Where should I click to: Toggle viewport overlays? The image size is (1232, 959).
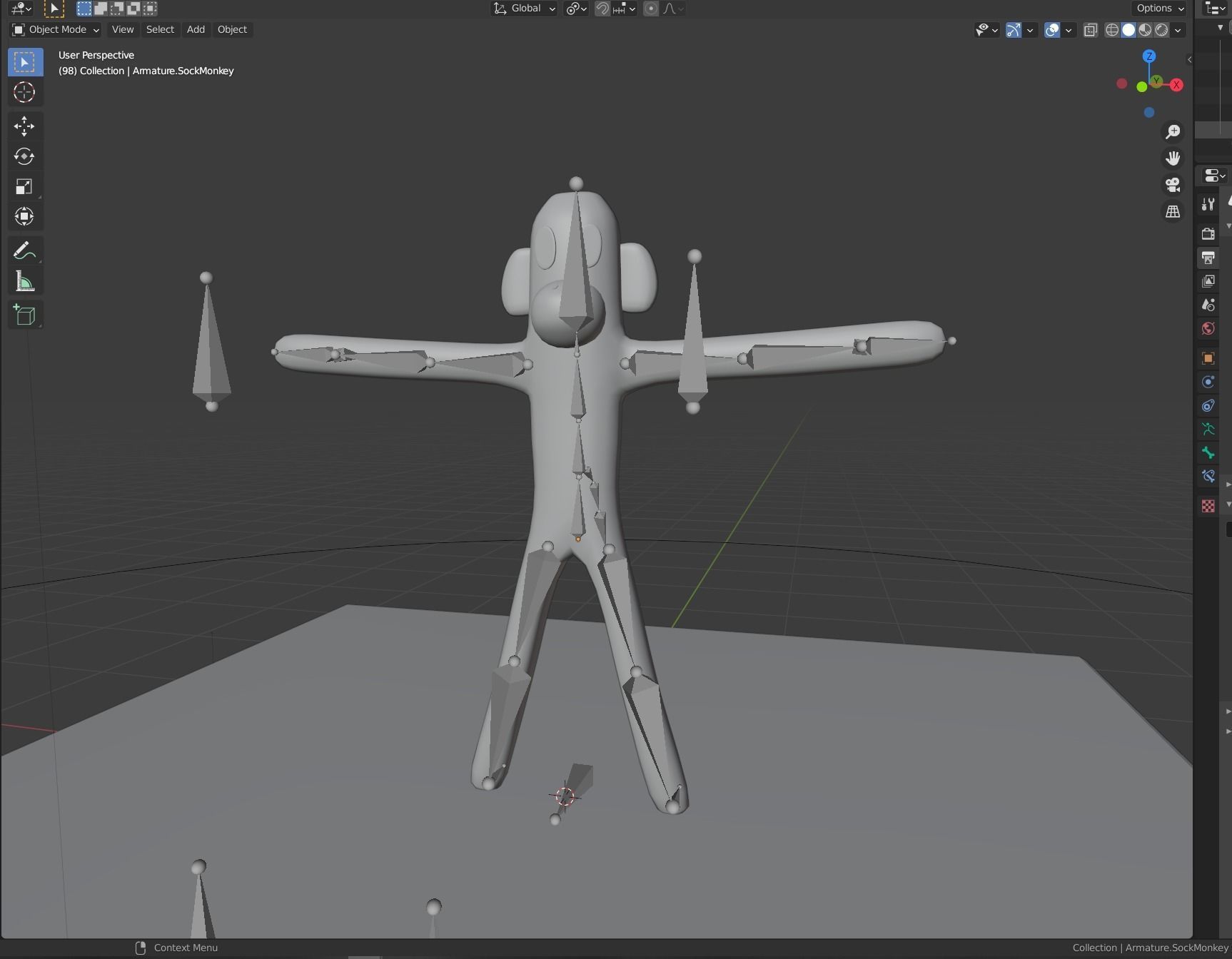point(1052,30)
